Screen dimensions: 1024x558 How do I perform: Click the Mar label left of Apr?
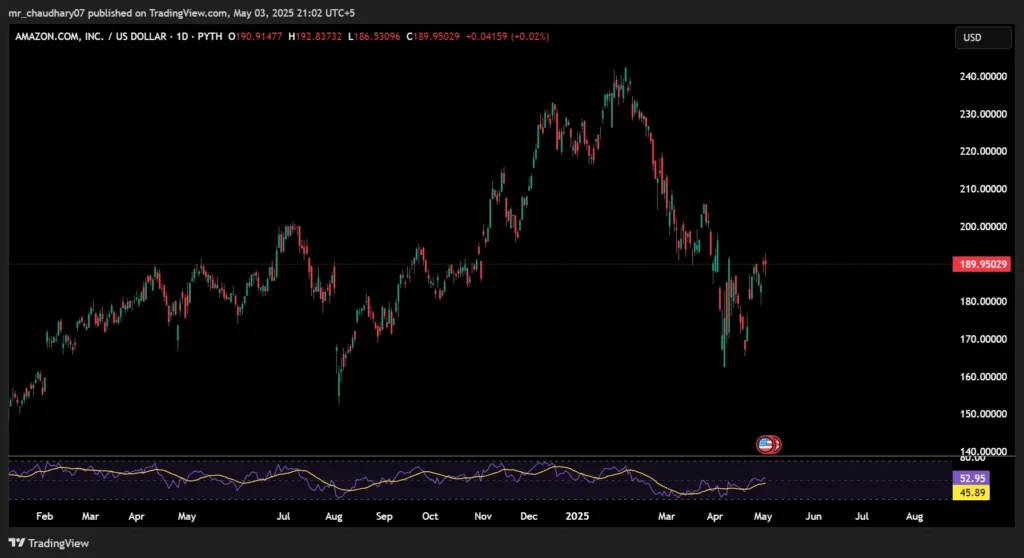point(90,516)
